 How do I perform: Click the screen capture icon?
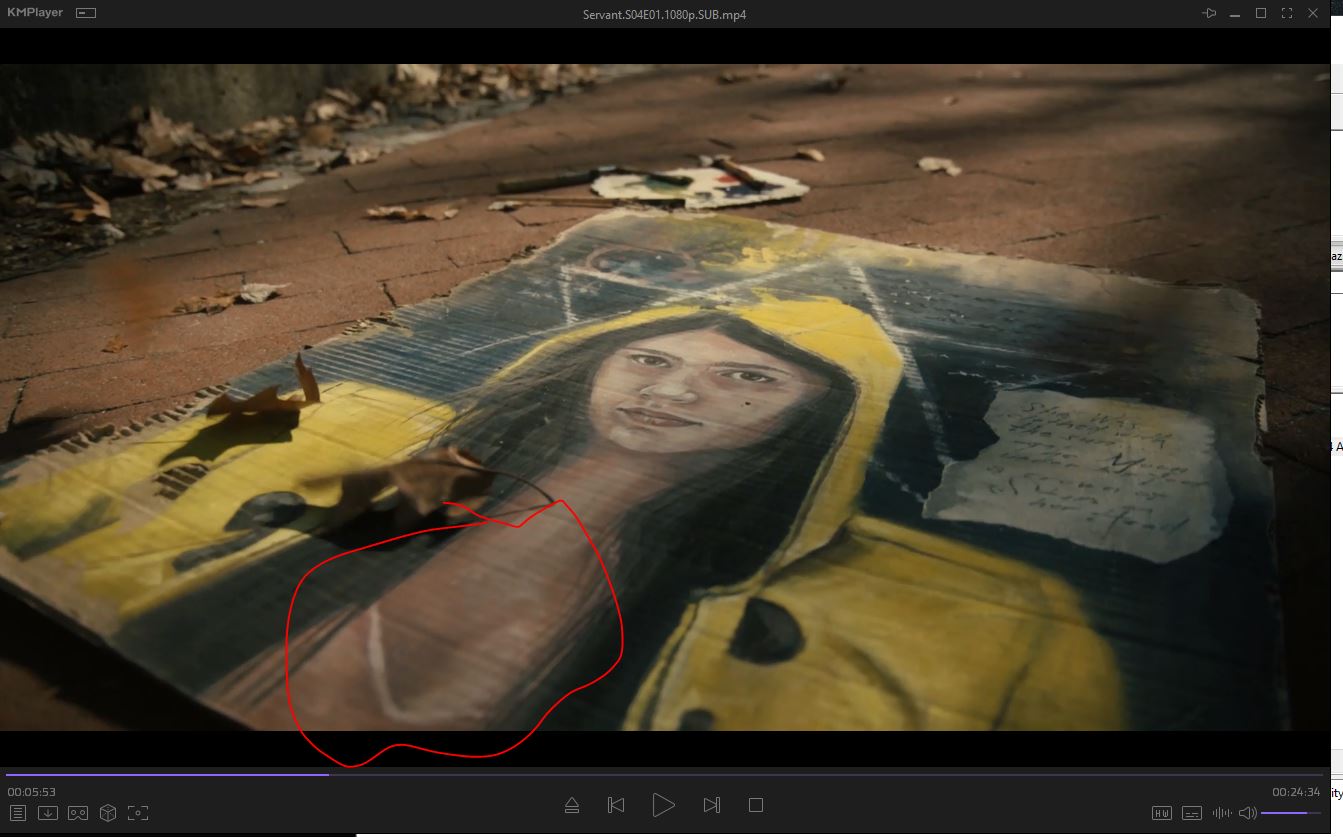click(x=138, y=813)
